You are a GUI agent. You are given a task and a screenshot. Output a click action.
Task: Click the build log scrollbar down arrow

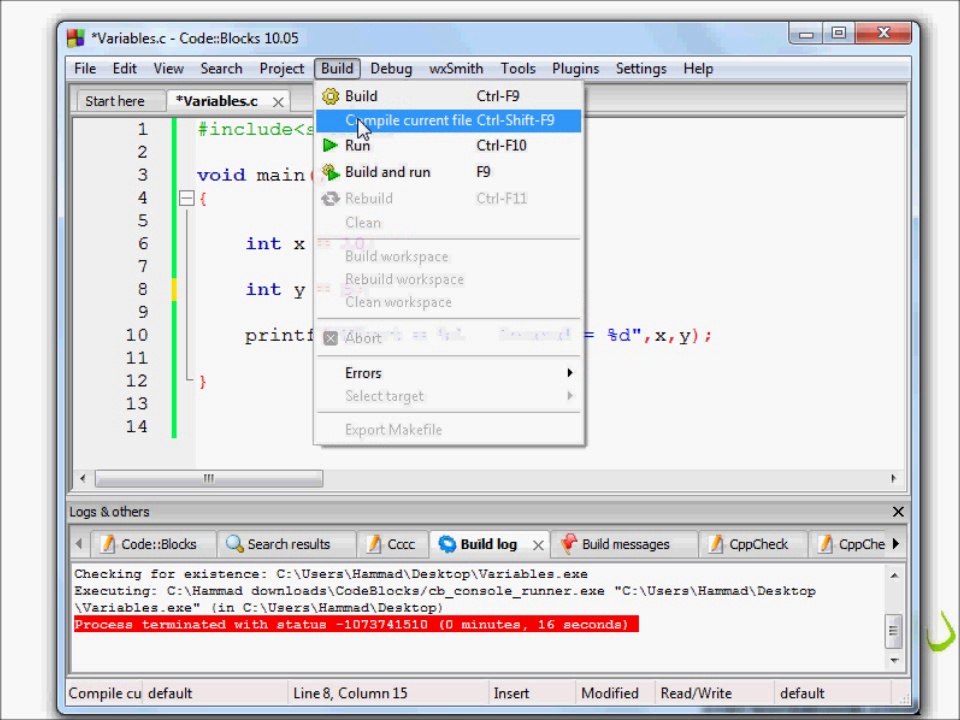coord(894,660)
